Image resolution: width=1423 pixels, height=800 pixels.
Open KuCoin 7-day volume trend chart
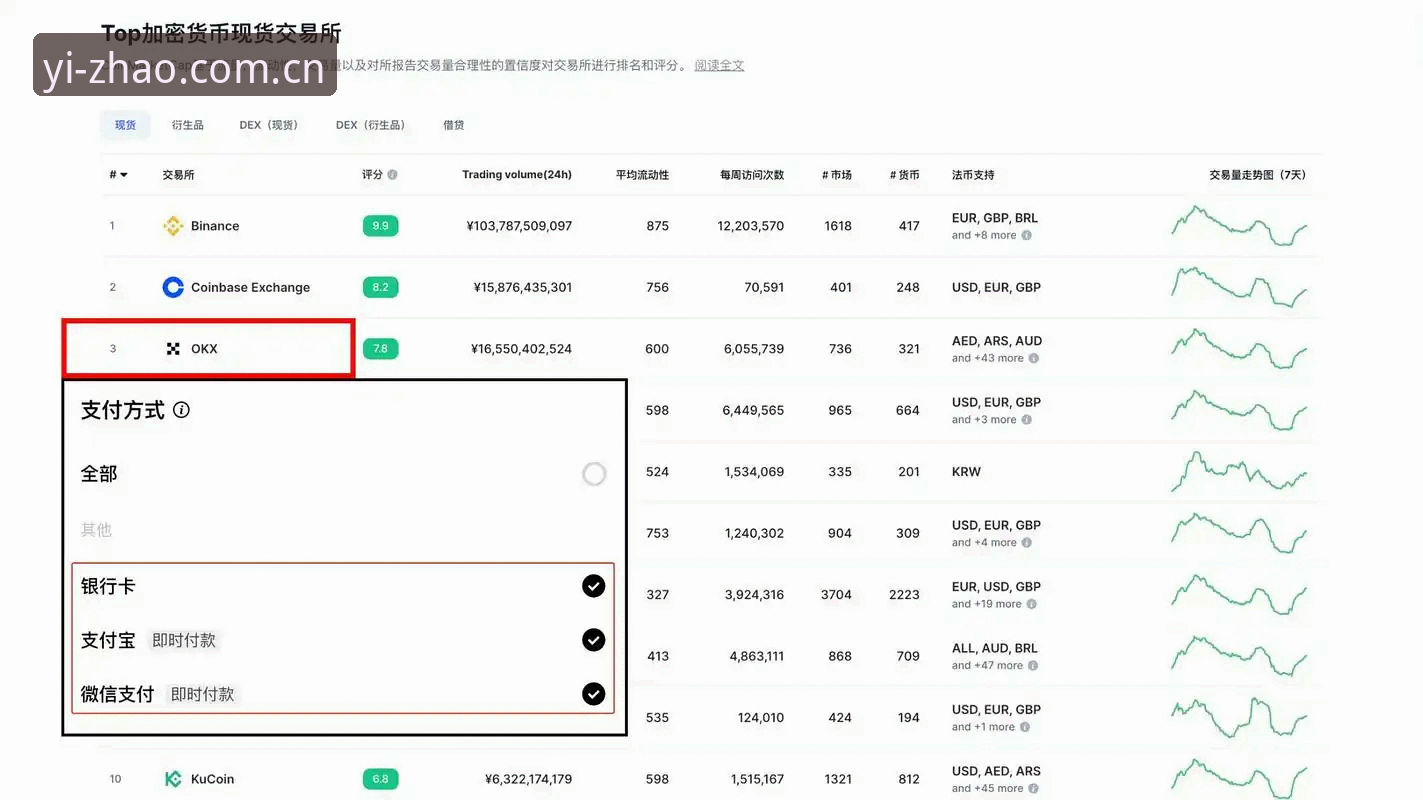point(1239,779)
